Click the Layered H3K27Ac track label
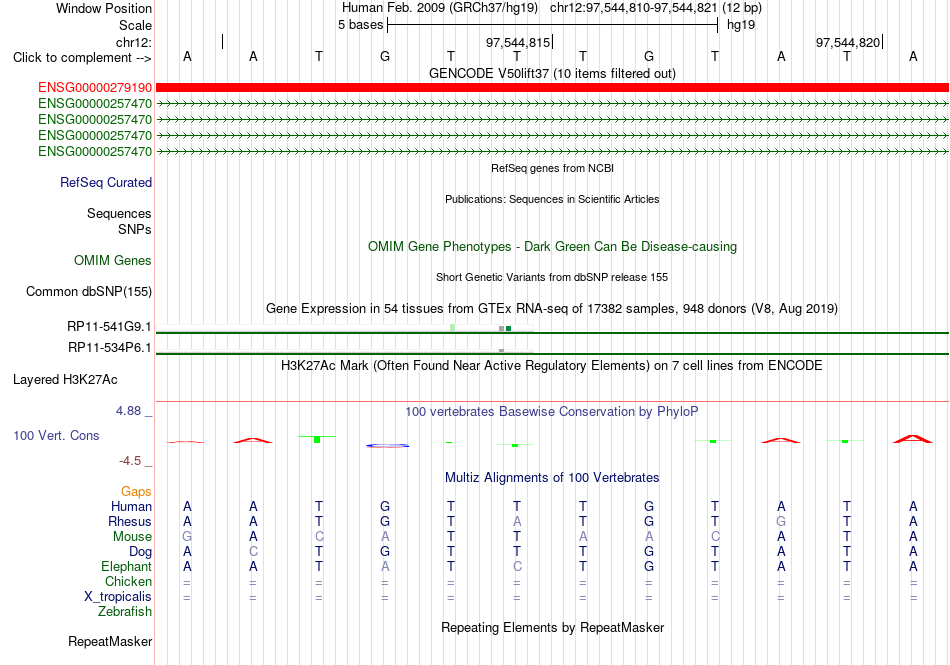Image resolution: width=950 pixels, height=665 pixels. click(65, 380)
